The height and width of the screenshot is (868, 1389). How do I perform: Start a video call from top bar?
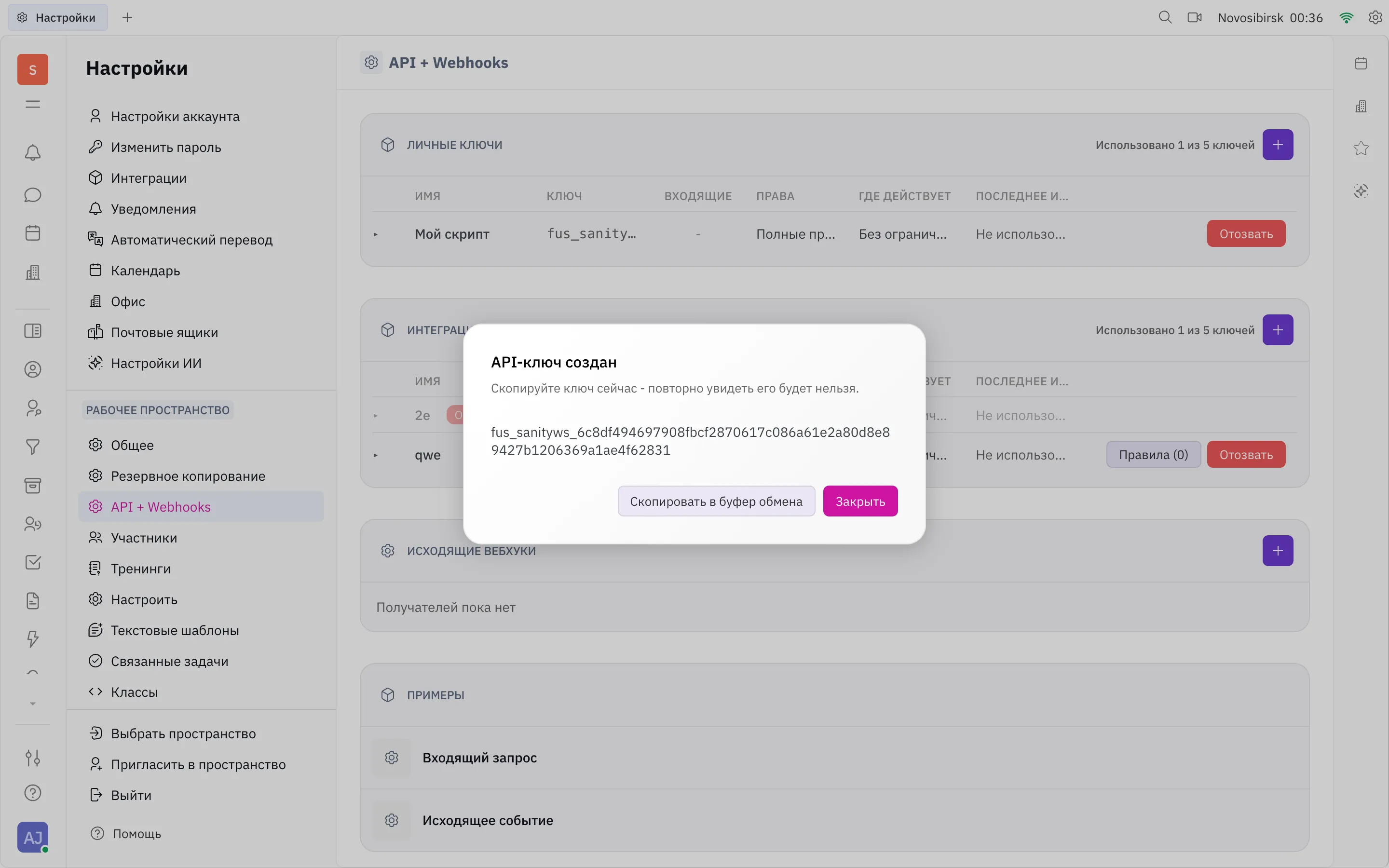[1195, 18]
